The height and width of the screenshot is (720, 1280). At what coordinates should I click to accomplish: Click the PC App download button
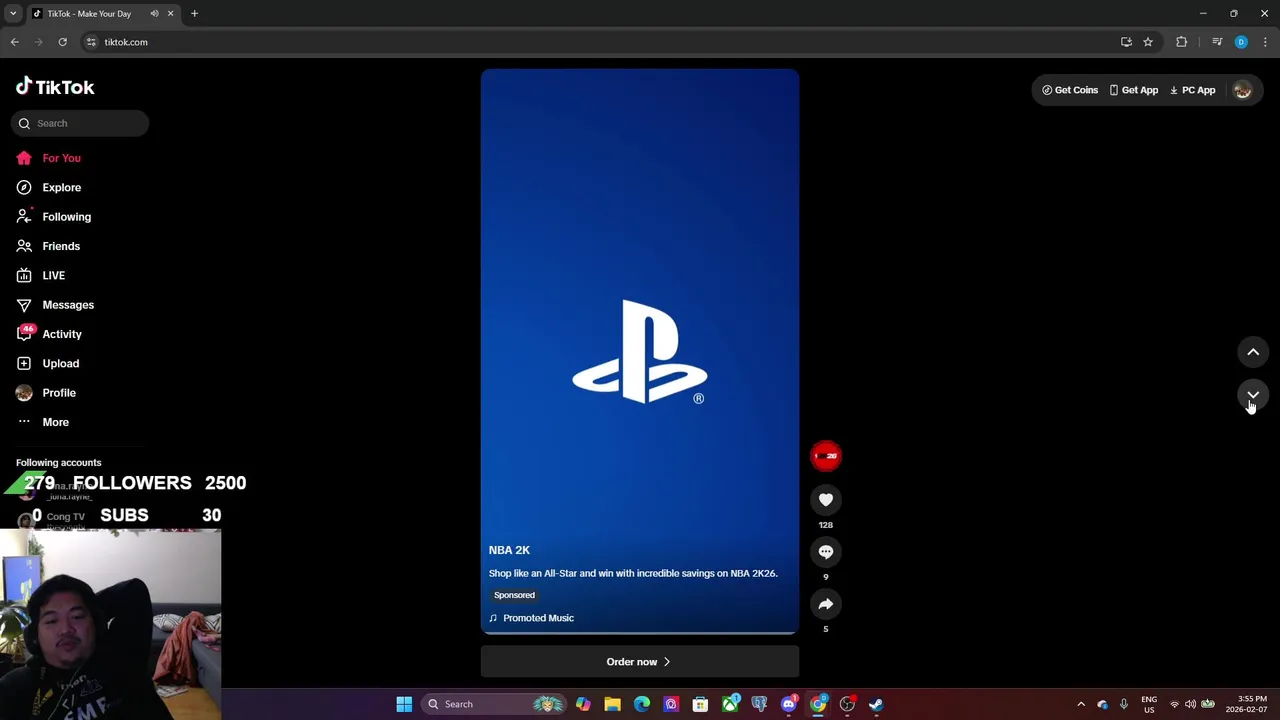(x=1192, y=90)
